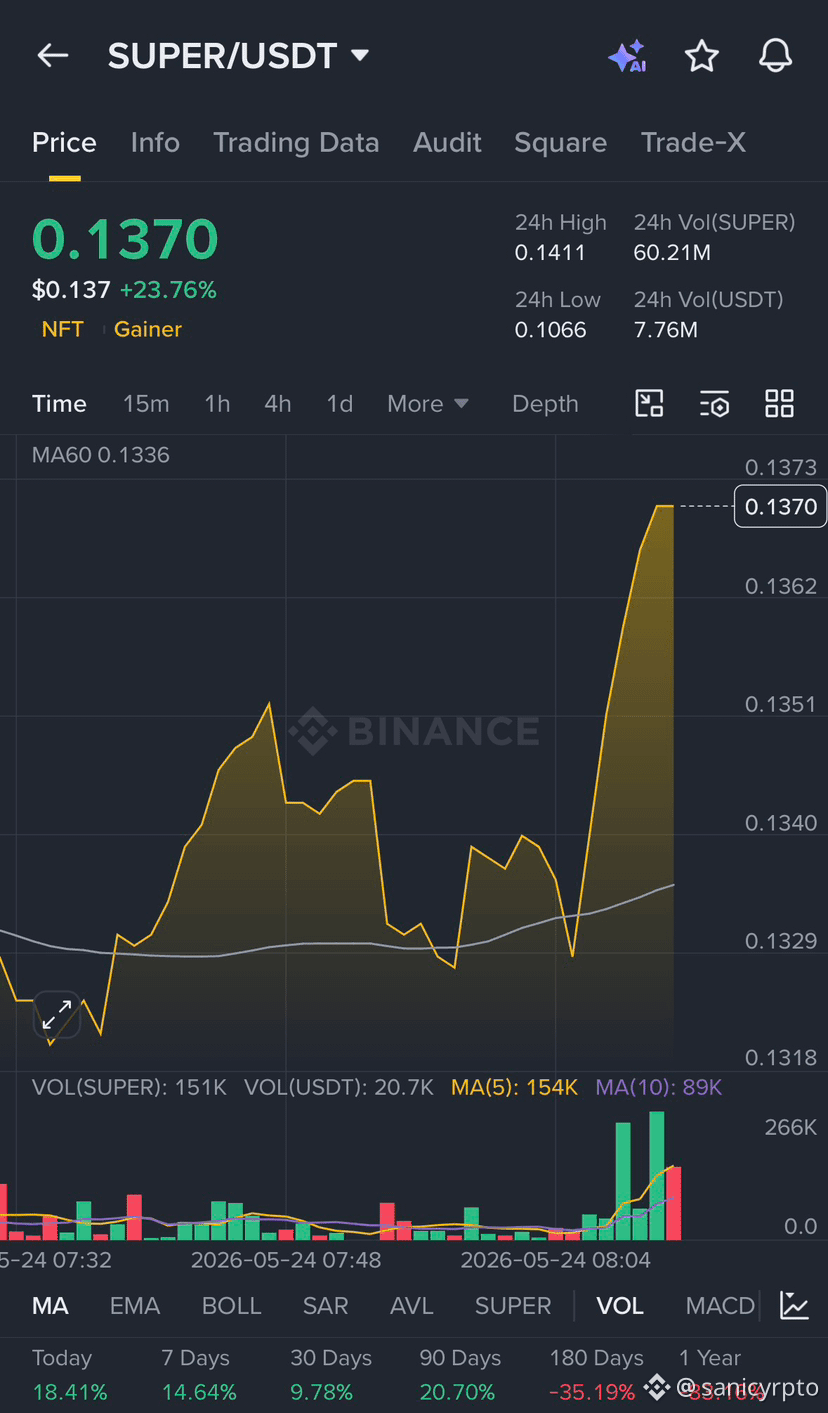This screenshot has width=828, height=1413.
Task: Open the SUPER/USDT pair selector dropdown
Action: click(239, 56)
